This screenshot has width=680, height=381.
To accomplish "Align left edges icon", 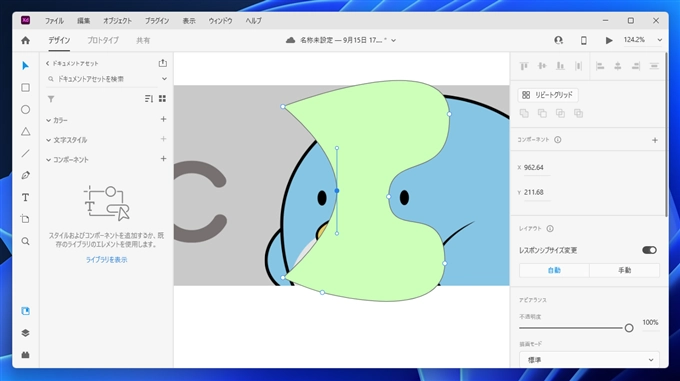I will 600,66.
